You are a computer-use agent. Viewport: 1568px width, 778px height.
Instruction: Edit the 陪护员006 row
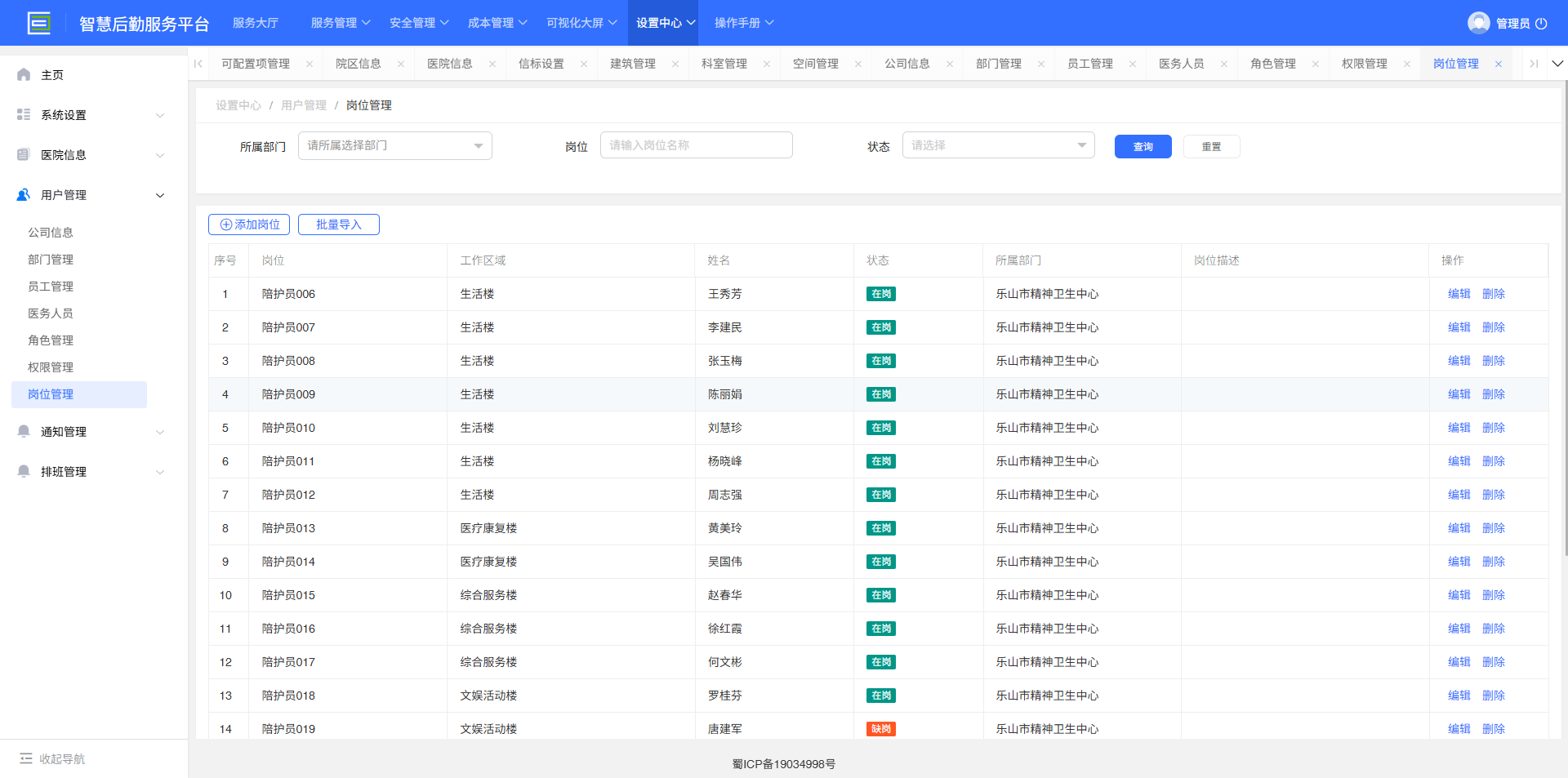[x=1459, y=294]
